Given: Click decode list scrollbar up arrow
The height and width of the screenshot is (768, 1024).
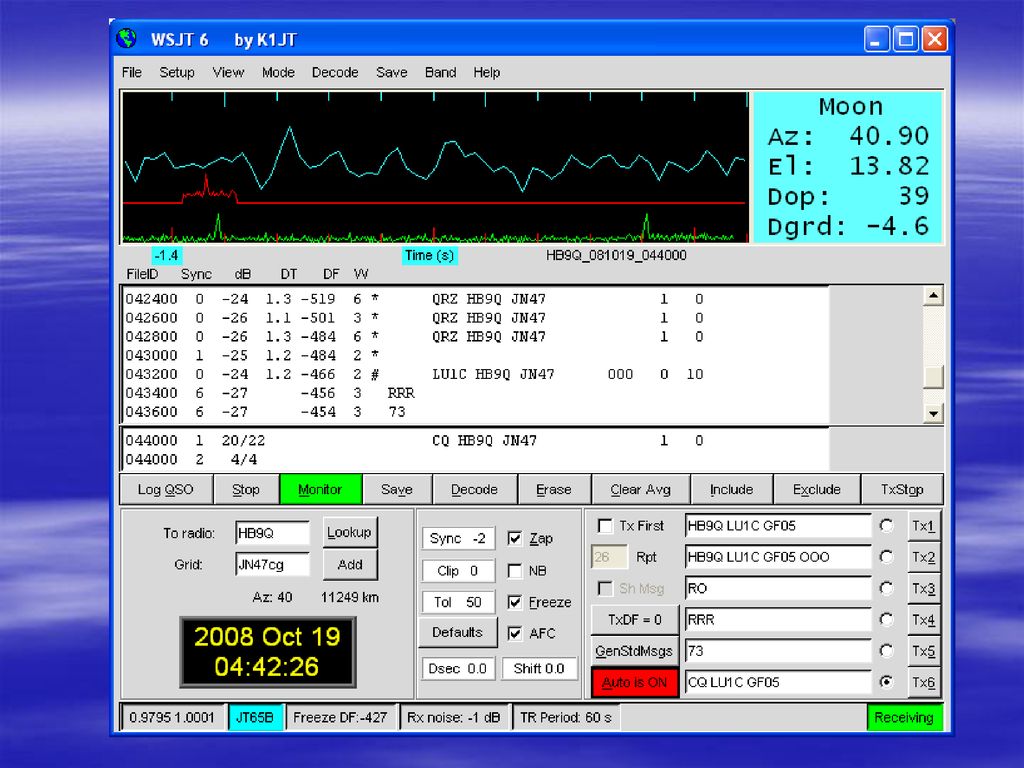Looking at the screenshot, I should [933, 296].
